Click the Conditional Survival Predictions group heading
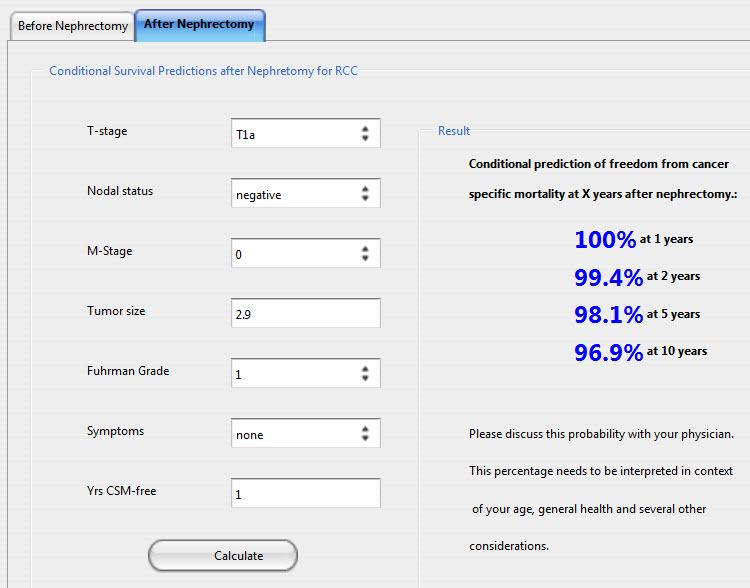Screen dimensions: 750x588 click(203, 71)
